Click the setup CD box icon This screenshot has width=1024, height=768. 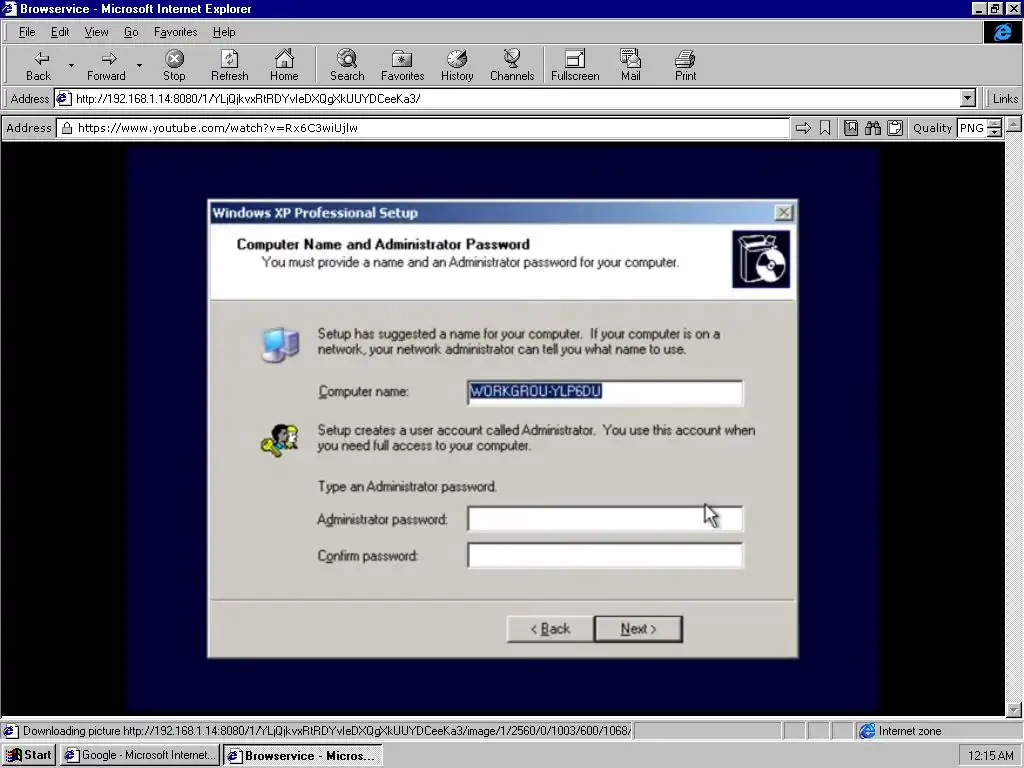(x=761, y=259)
